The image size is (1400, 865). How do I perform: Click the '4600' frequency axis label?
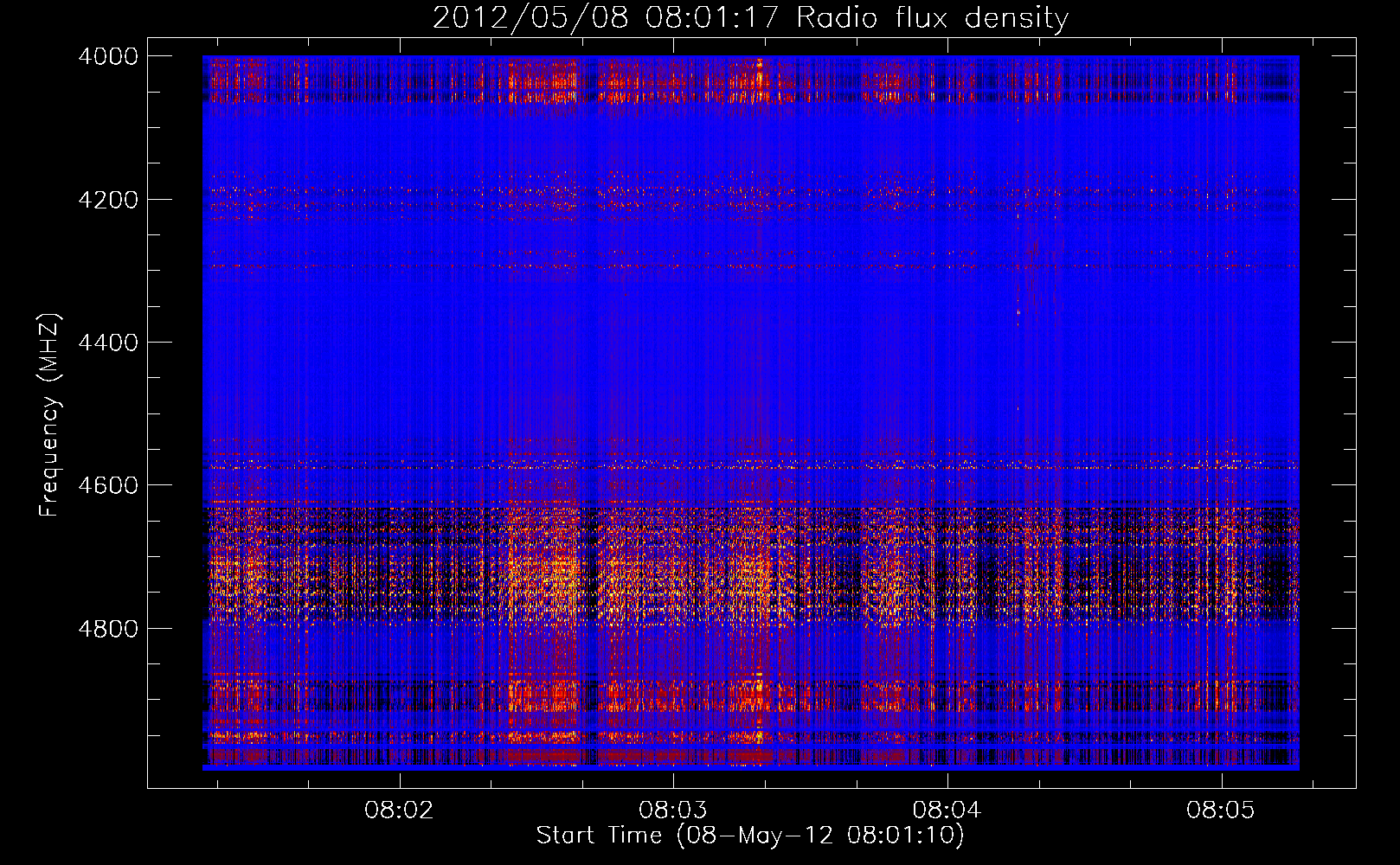(x=108, y=485)
